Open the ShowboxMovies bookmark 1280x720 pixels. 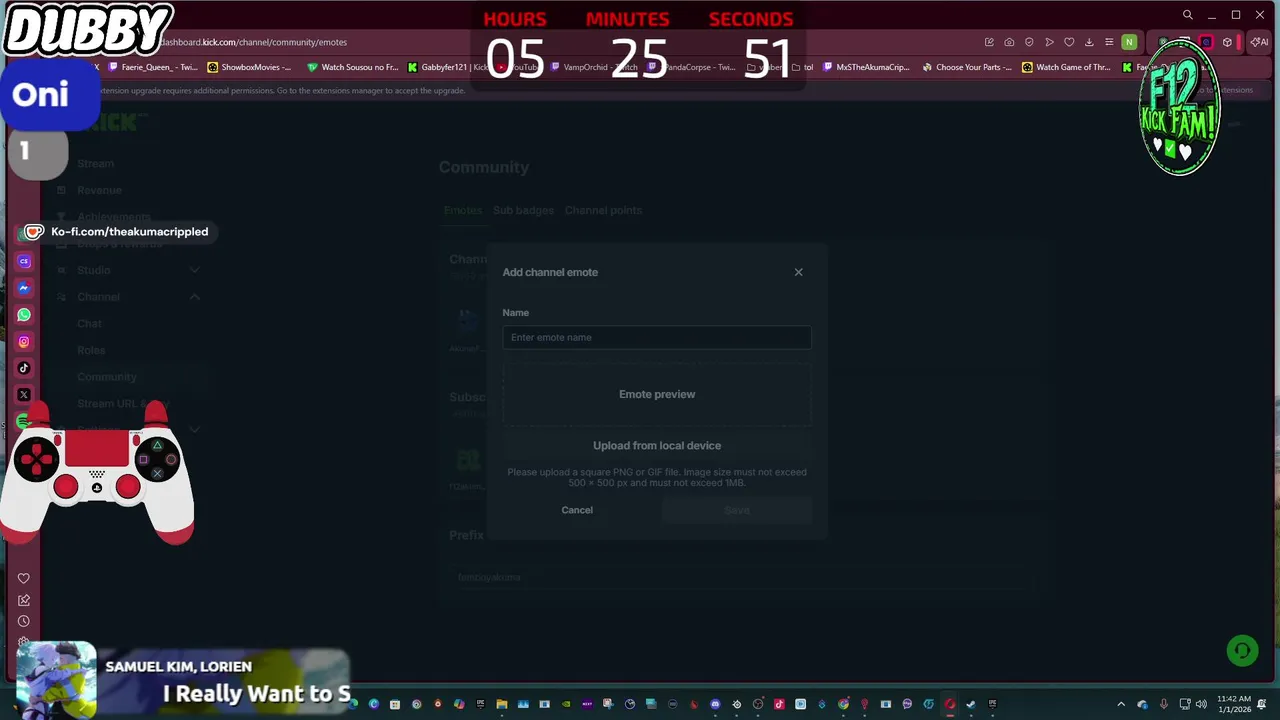249,67
